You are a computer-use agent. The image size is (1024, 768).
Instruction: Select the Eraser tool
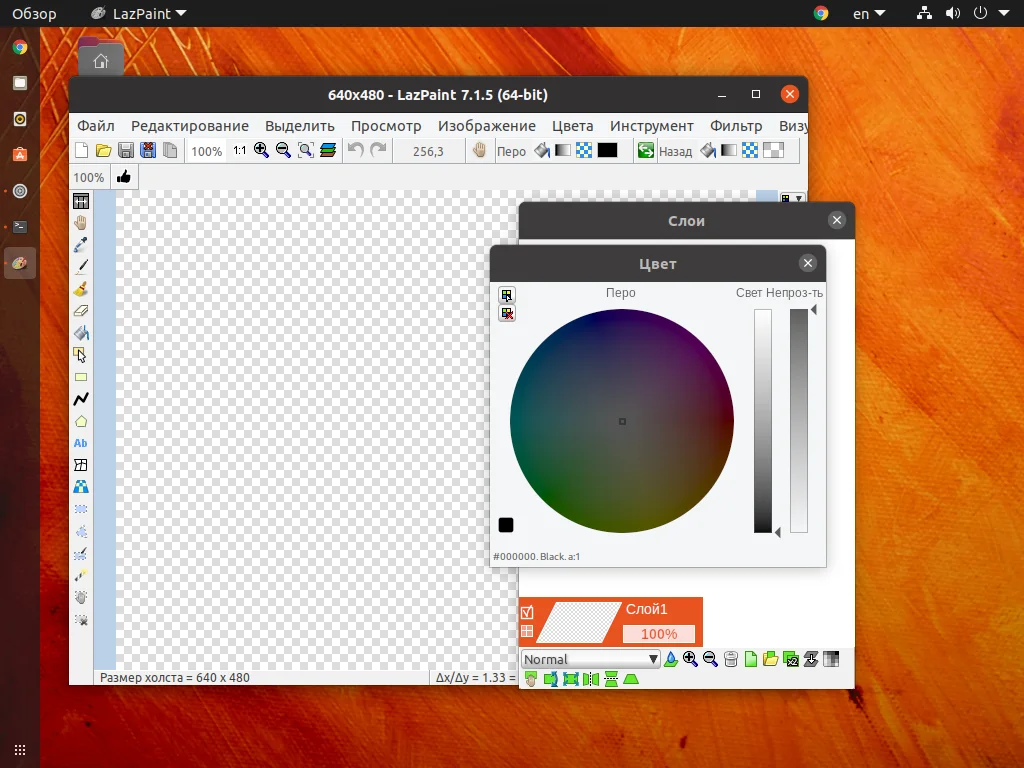point(80,308)
